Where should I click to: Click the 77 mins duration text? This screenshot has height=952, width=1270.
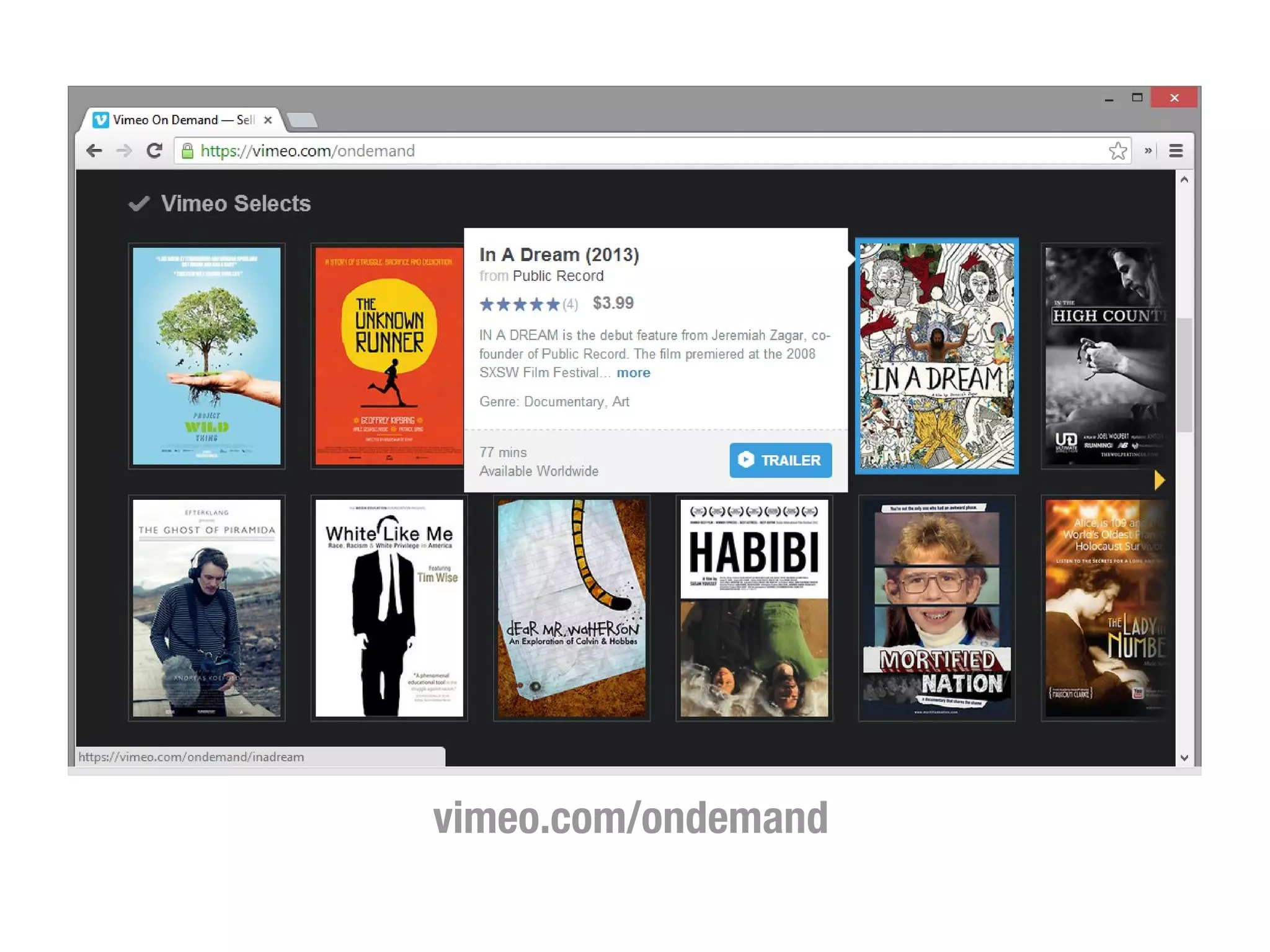coord(503,453)
